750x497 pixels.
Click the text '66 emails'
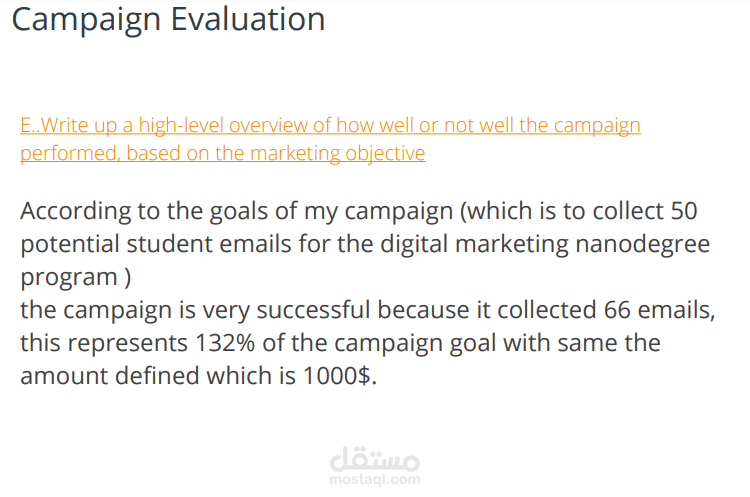point(659,310)
